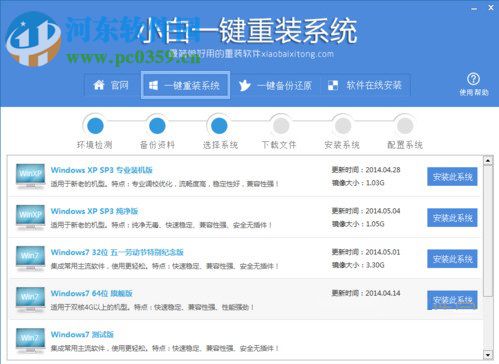The width and height of the screenshot is (499, 364).
Task: Open Windows XP SP3 纯净版 title link
Action: [94, 211]
